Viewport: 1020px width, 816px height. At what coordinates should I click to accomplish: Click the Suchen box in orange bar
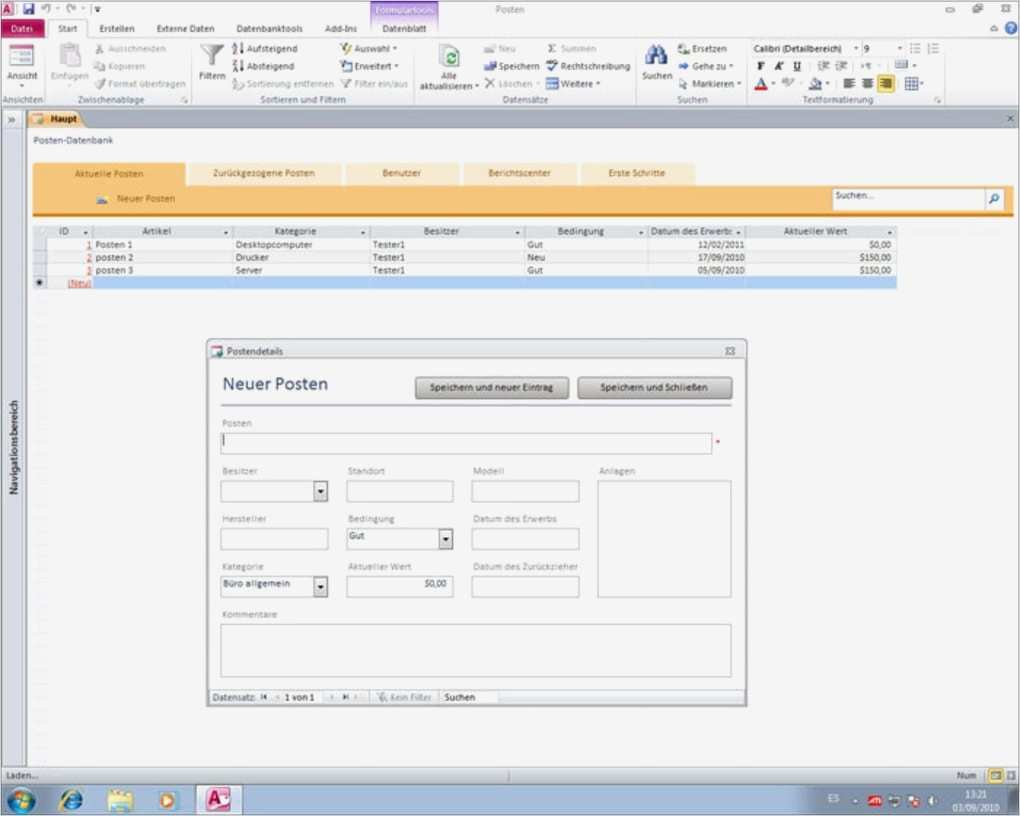[909, 198]
